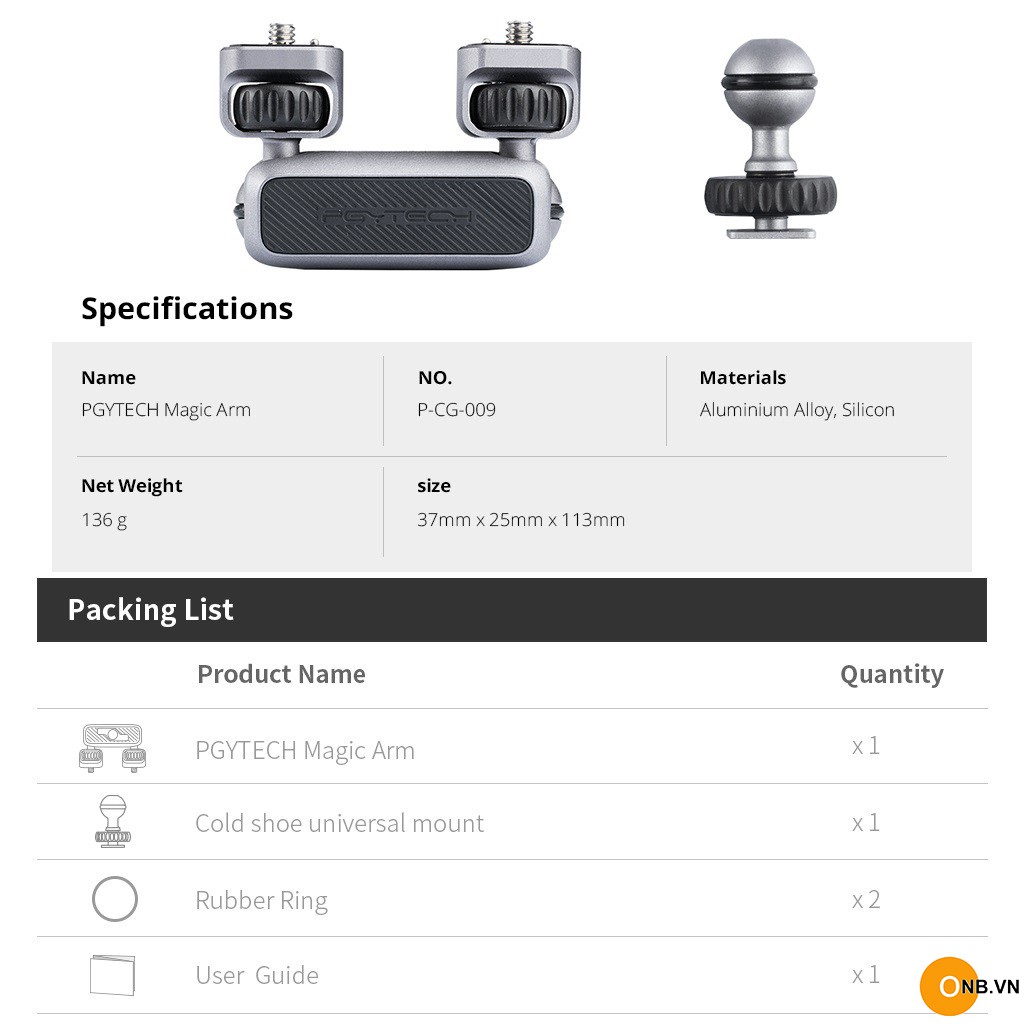1024x1024 pixels.
Task: Click the User Guide row text
Action: tap(257, 975)
